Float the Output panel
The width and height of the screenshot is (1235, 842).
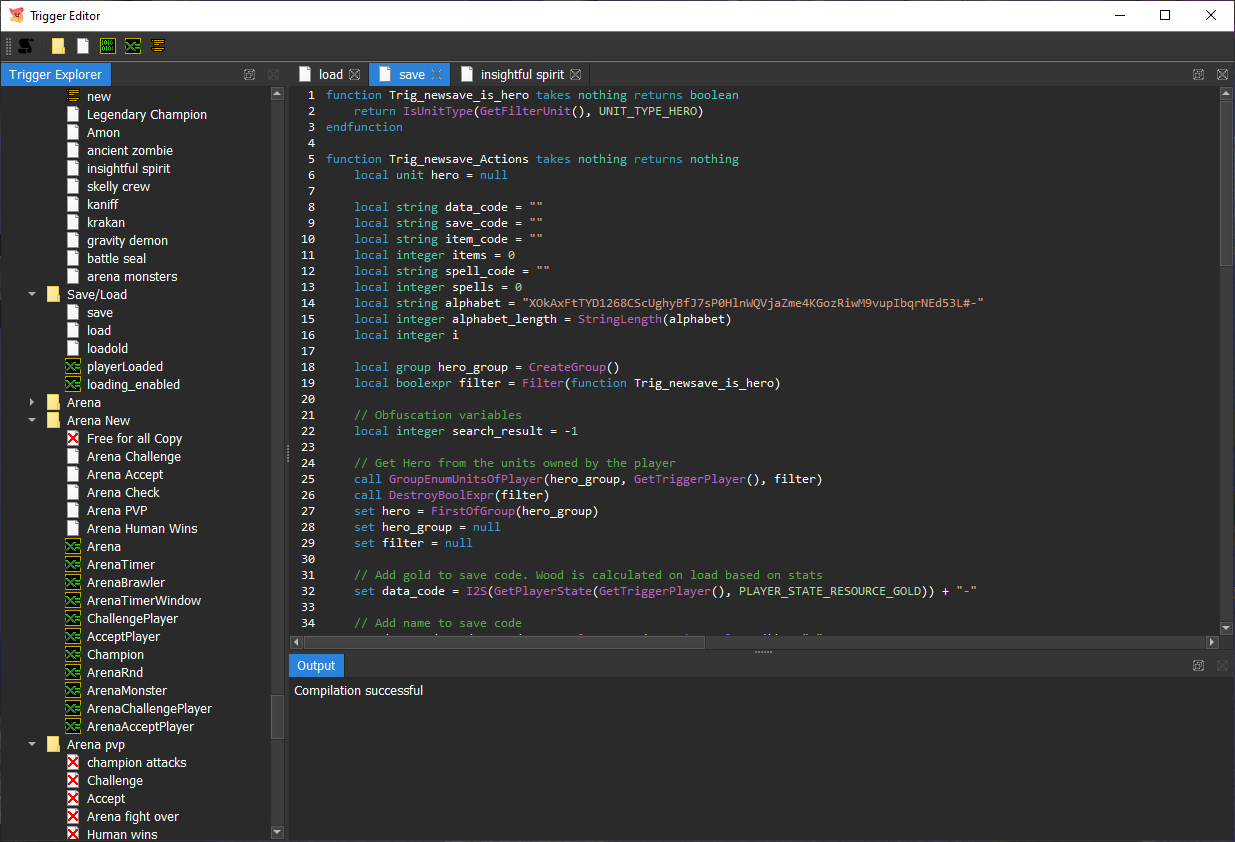pyautogui.click(x=1198, y=666)
